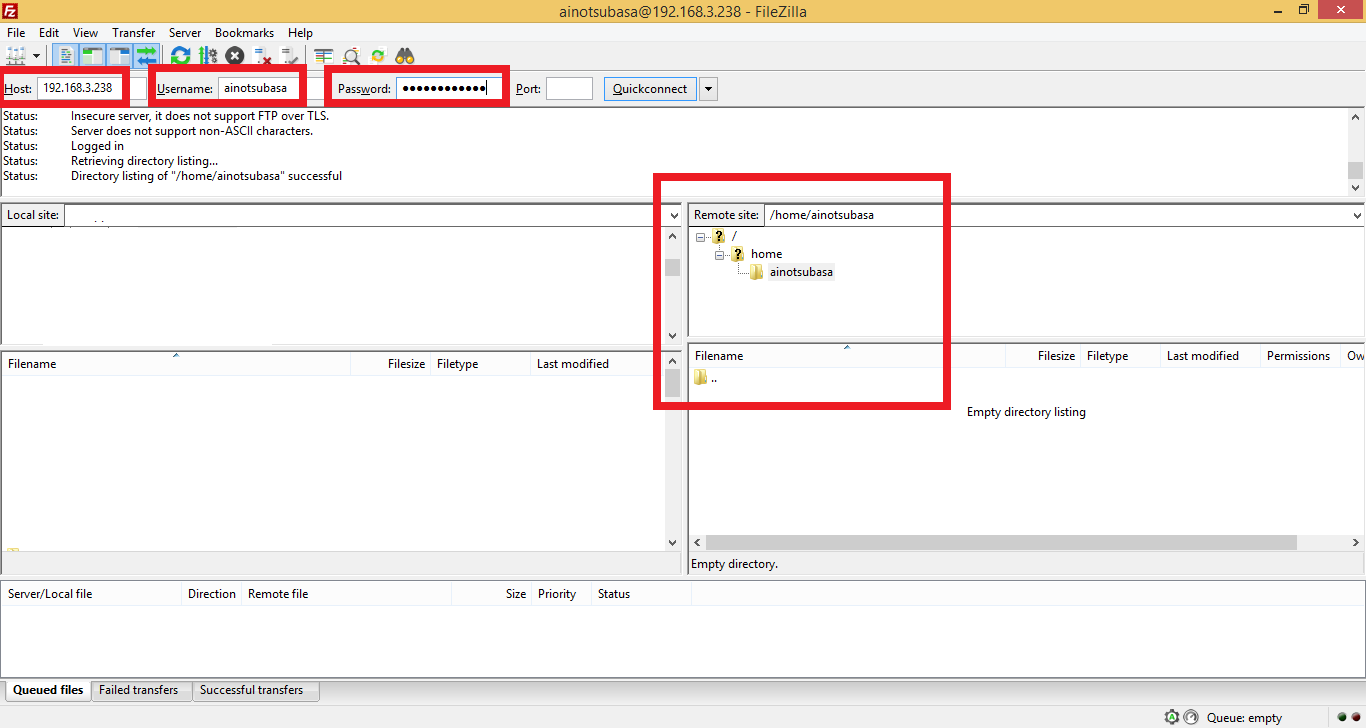Sort remote list by Last modified column

[1211, 356]
